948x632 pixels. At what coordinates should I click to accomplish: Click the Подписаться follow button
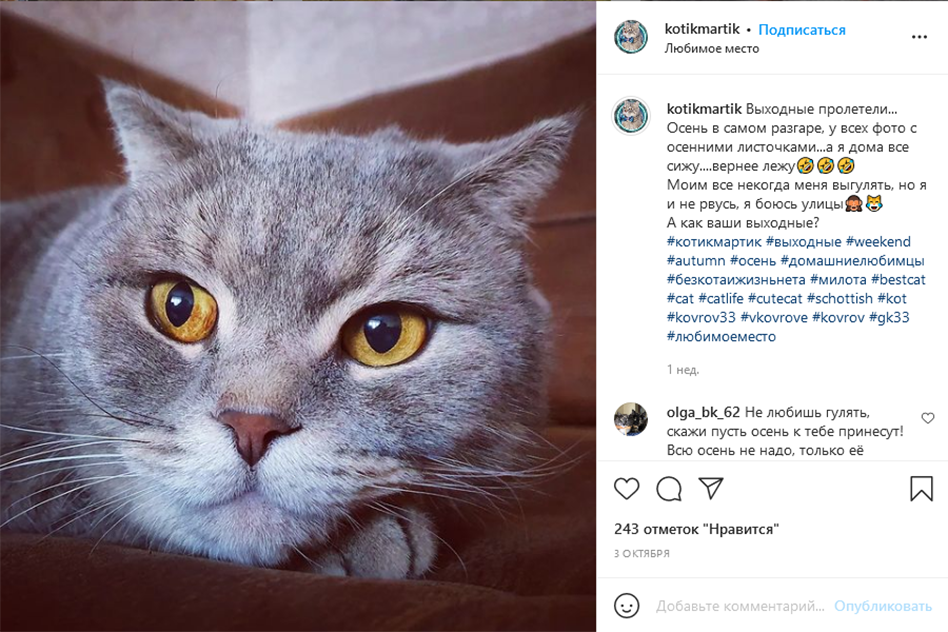tap(801, 30)
